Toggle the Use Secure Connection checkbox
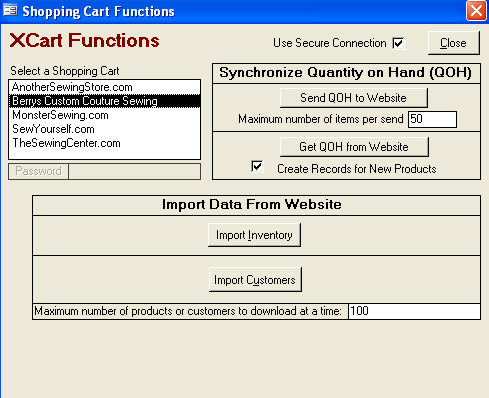This screenshot has height=398, width=489. click(x=398, y=43)
